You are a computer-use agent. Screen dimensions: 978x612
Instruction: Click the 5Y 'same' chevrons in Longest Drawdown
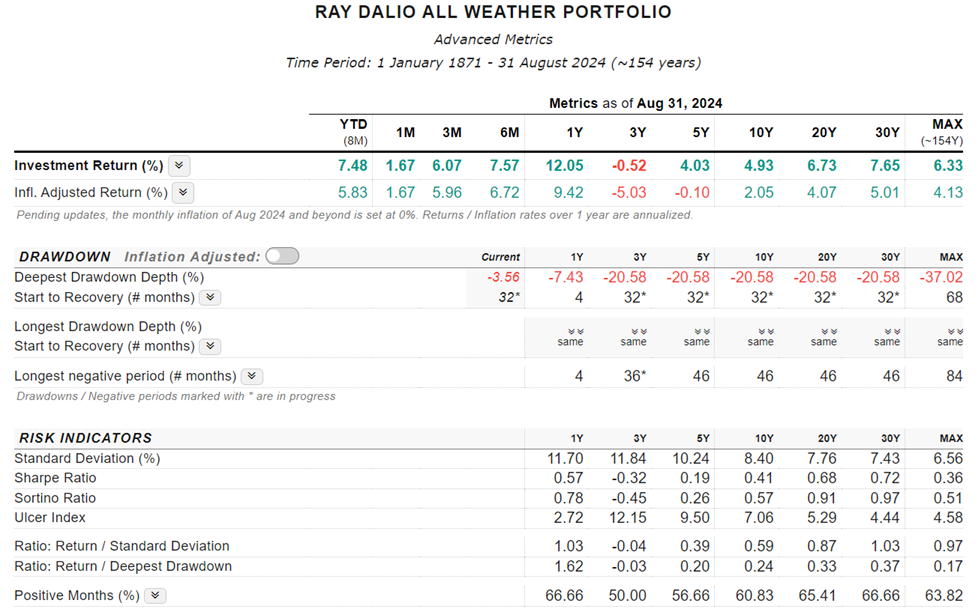click(697, 331)
